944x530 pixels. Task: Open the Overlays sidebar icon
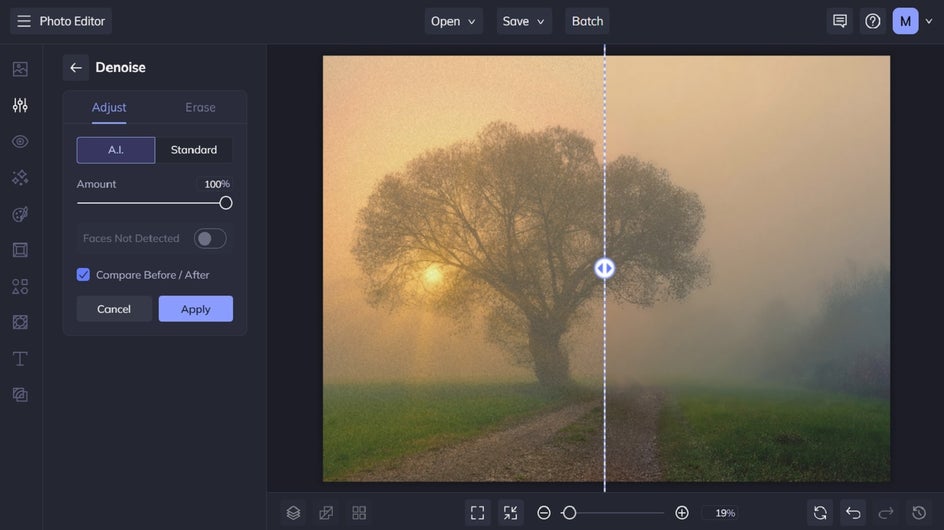tap(20, 322)
